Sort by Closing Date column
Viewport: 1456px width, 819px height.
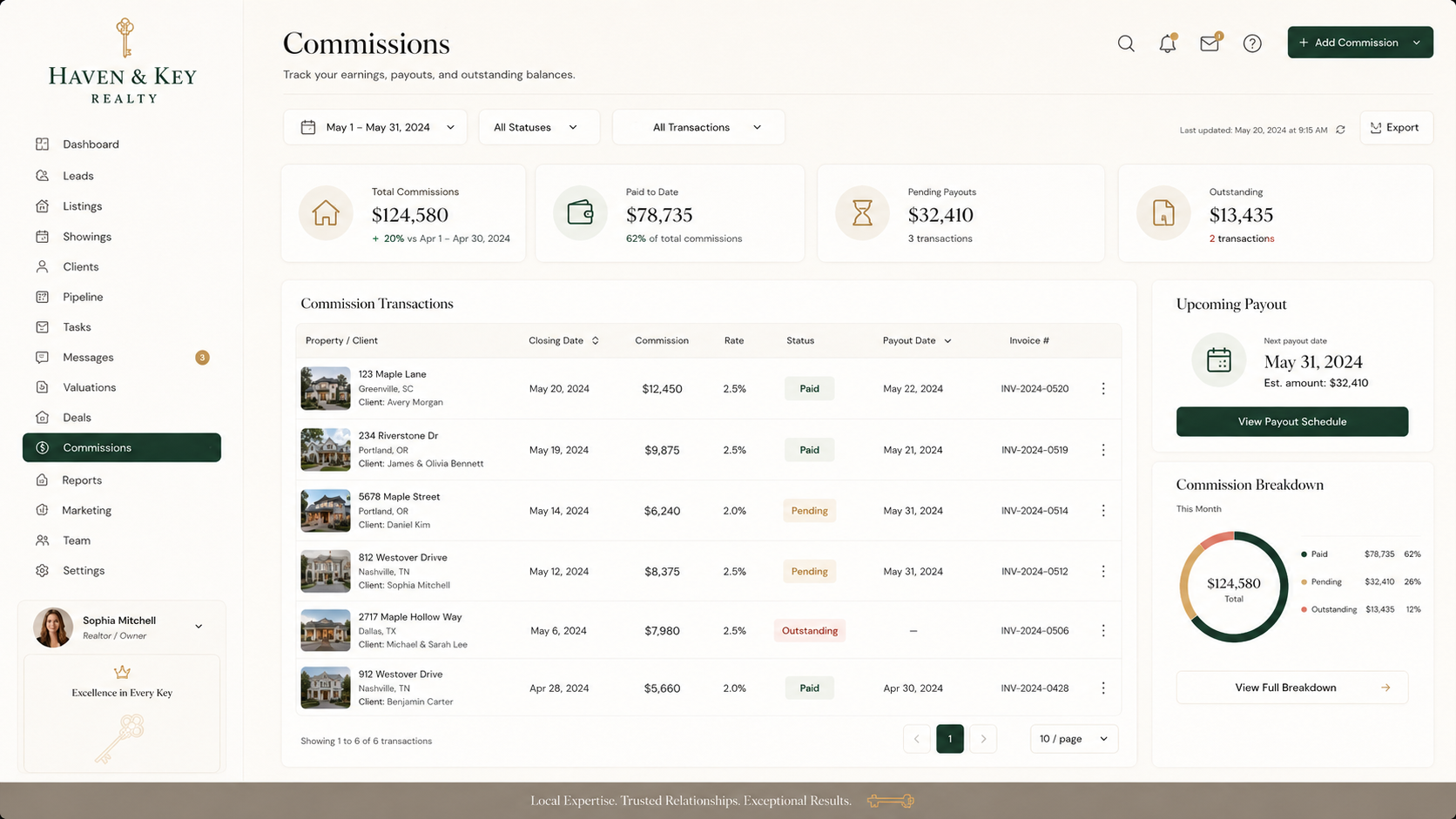(563, 340)
